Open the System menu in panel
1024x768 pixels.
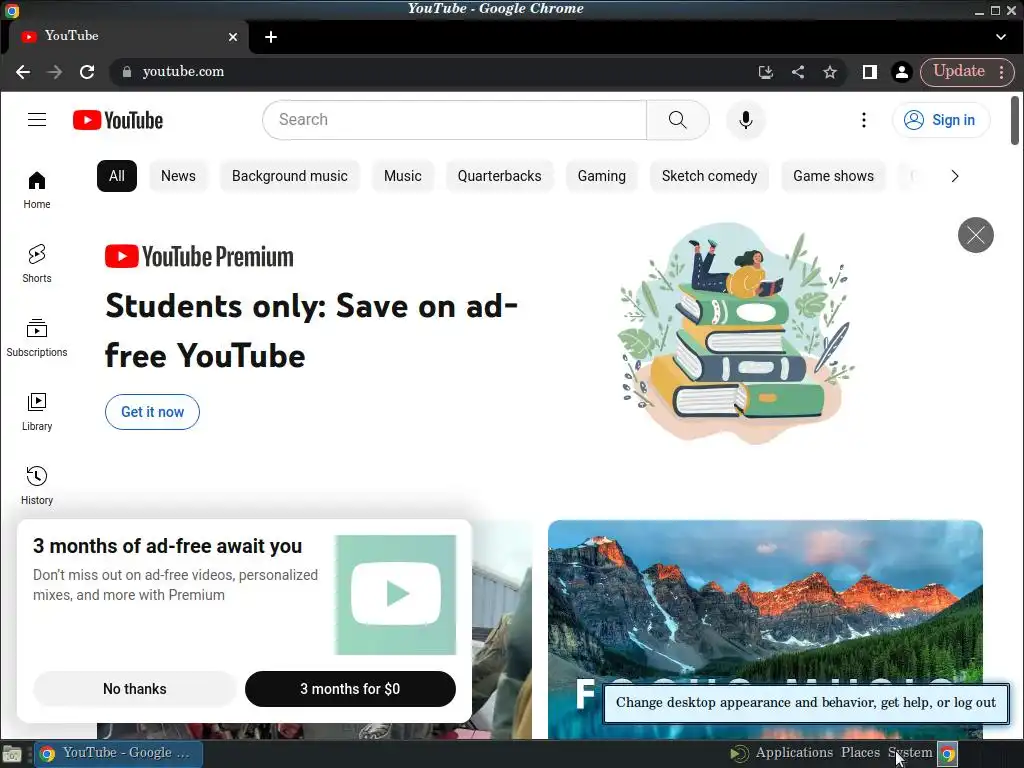click(x=910, y=752)
